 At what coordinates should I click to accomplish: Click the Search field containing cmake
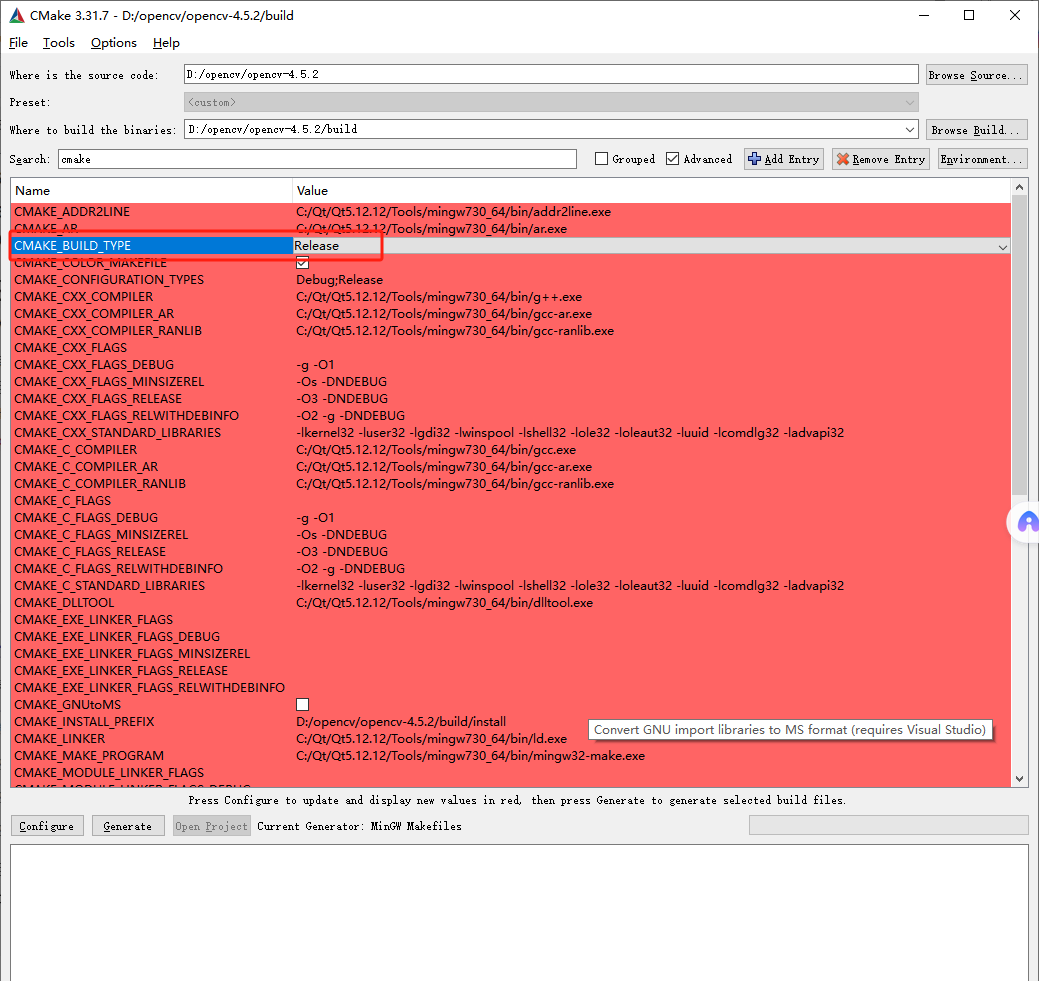pyautogui.click(x=317, y=159)
